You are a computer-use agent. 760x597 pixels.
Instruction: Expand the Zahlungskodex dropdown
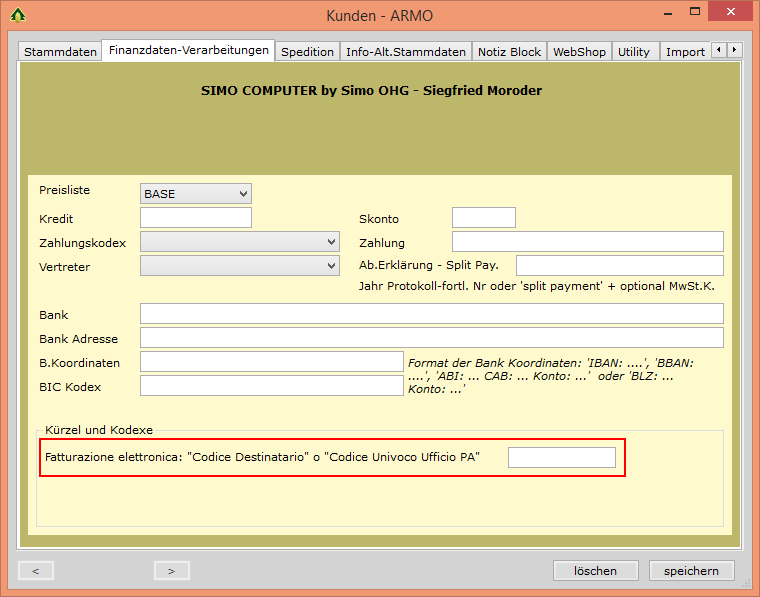[240, 242]
